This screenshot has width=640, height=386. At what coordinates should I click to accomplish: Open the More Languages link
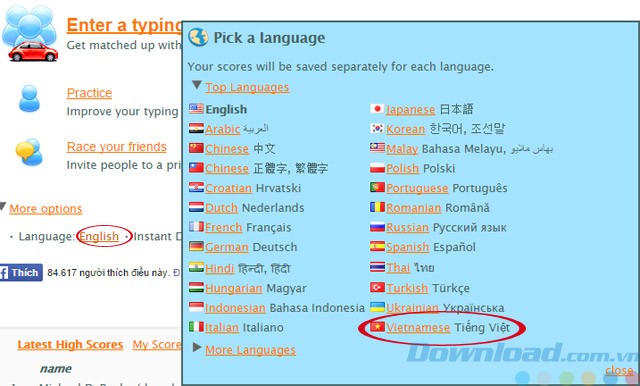(250, 350)
